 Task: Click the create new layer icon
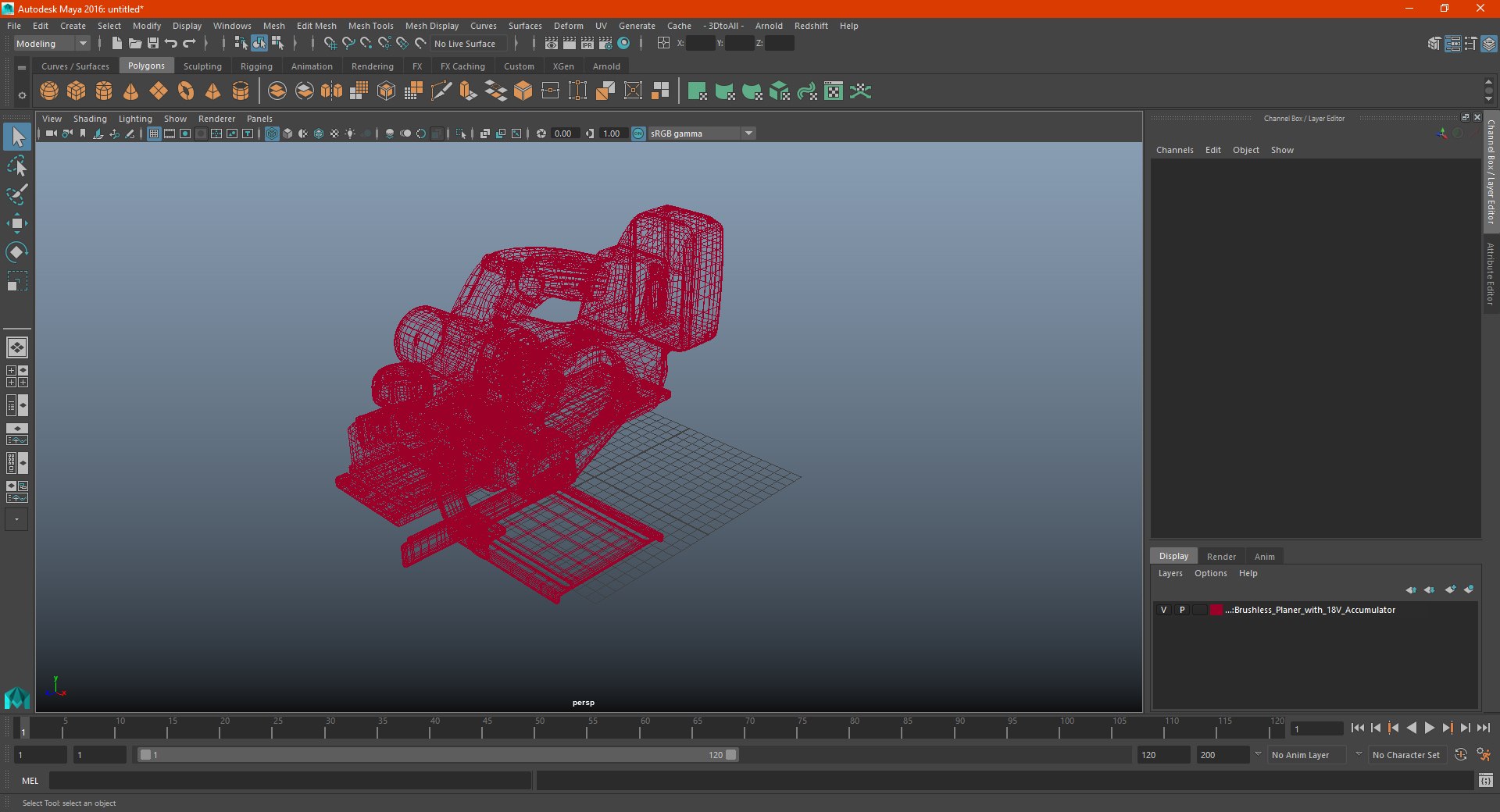[1450, 589]
